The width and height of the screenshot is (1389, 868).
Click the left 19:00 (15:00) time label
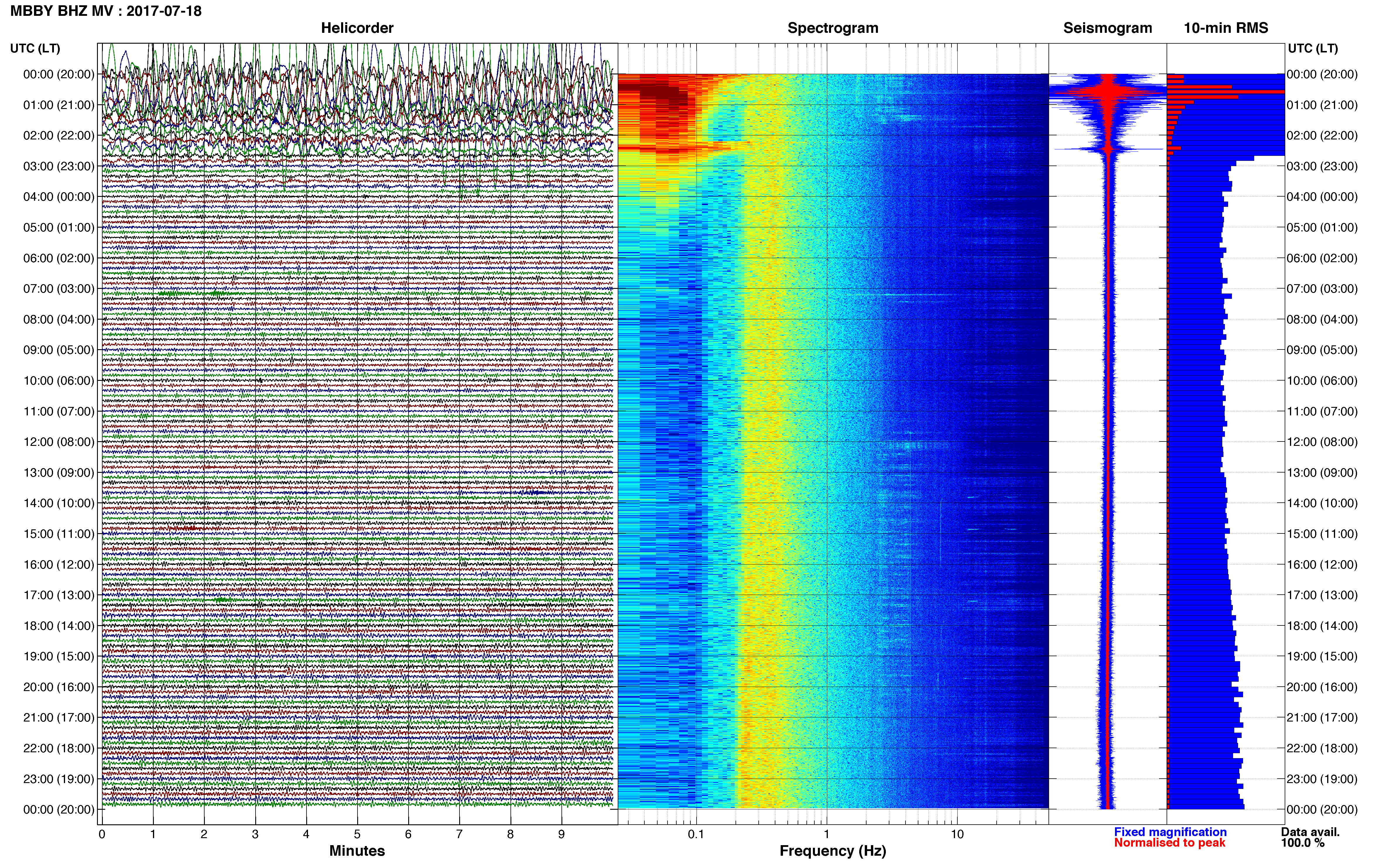59,656
